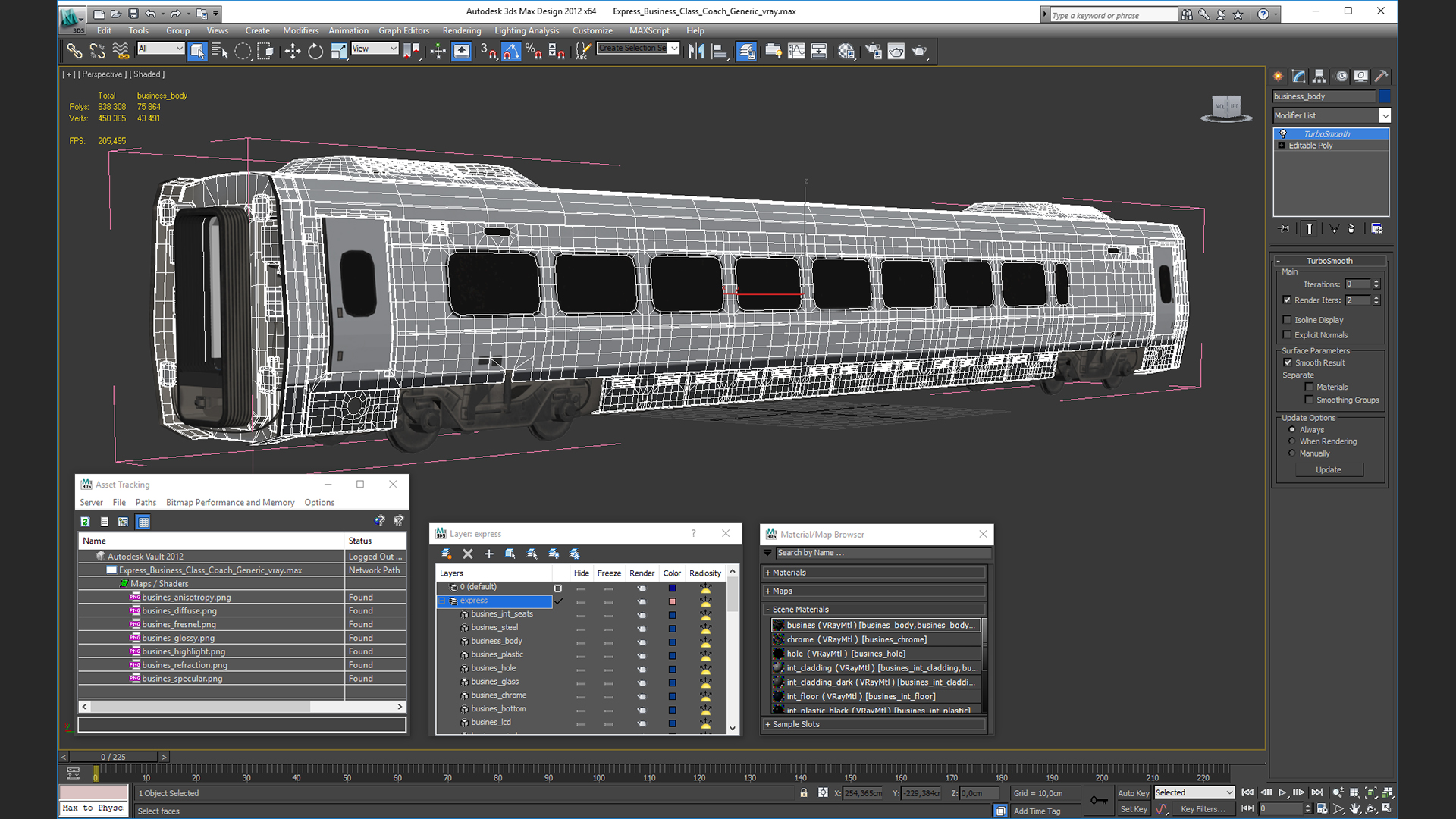Open the reference coordinate View dropdown
Viewport: 1456px width, 819px height.
point(375,49)
